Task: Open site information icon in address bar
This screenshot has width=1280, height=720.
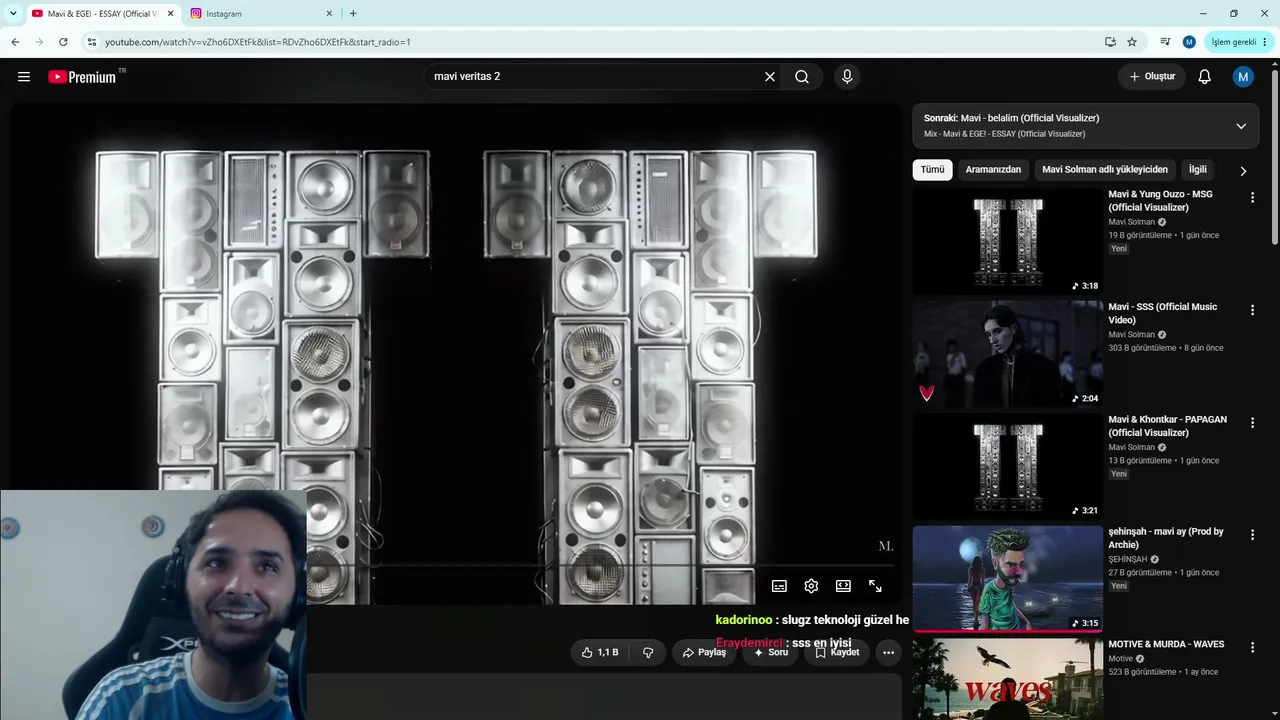Action: pyautogui.click(x=91, y=42)
